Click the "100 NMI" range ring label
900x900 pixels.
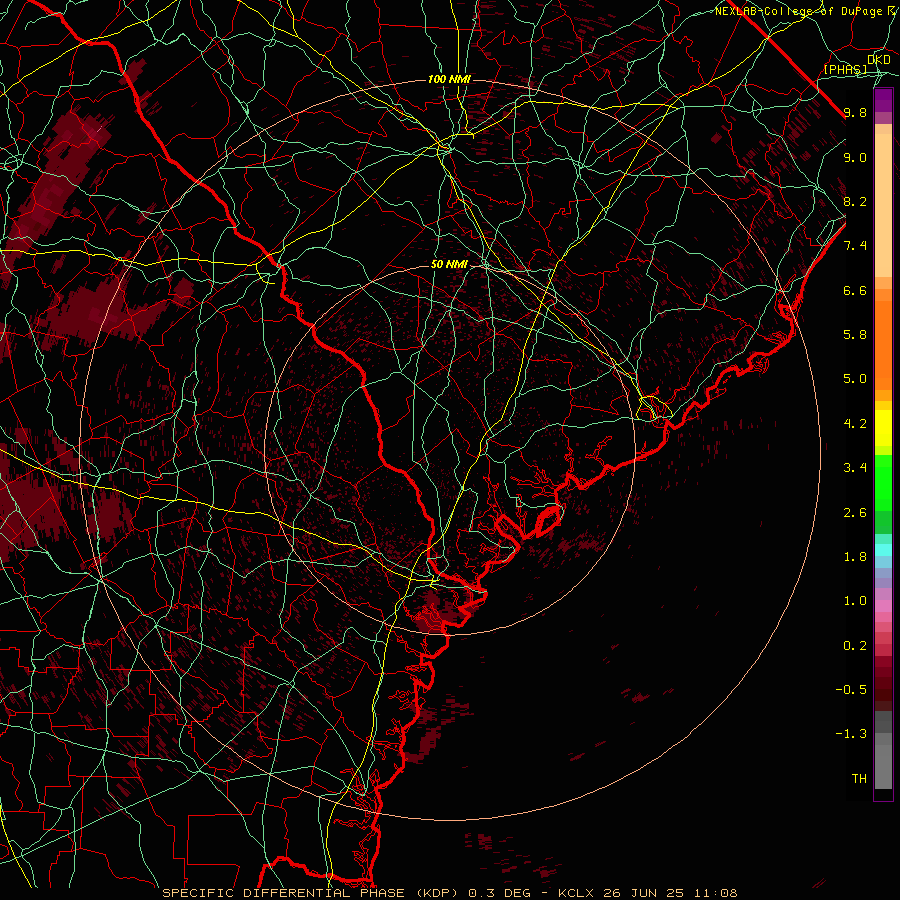pos(449,79)
